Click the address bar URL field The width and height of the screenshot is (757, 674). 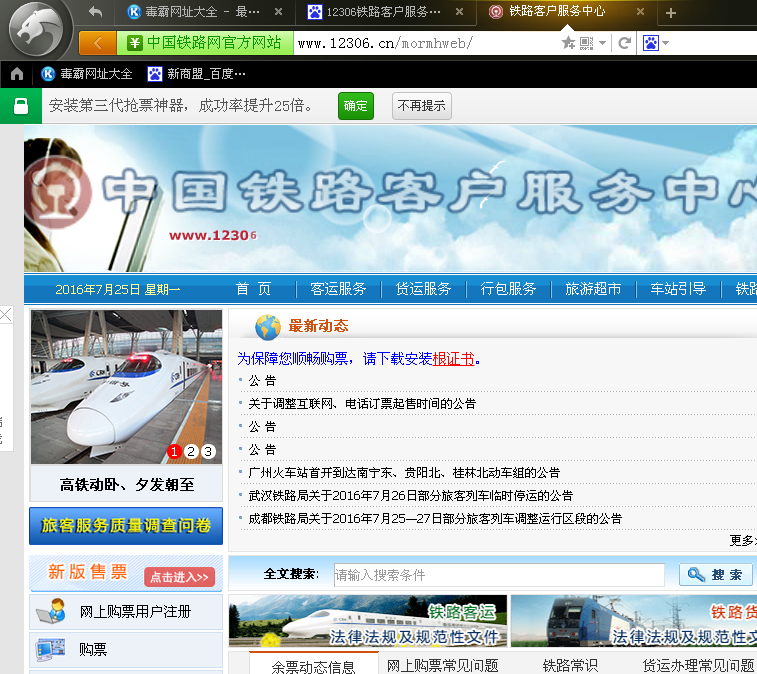click(425, 43)
